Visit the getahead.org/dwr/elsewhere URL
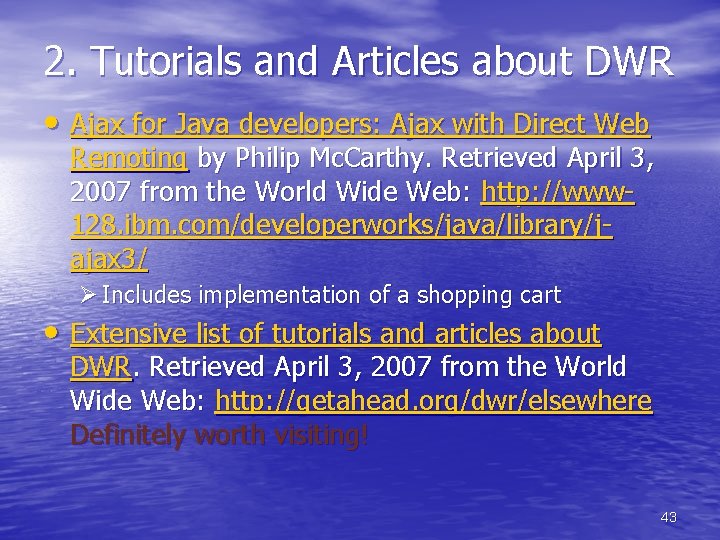Viewport: 720px width, 540px height. 433,400
